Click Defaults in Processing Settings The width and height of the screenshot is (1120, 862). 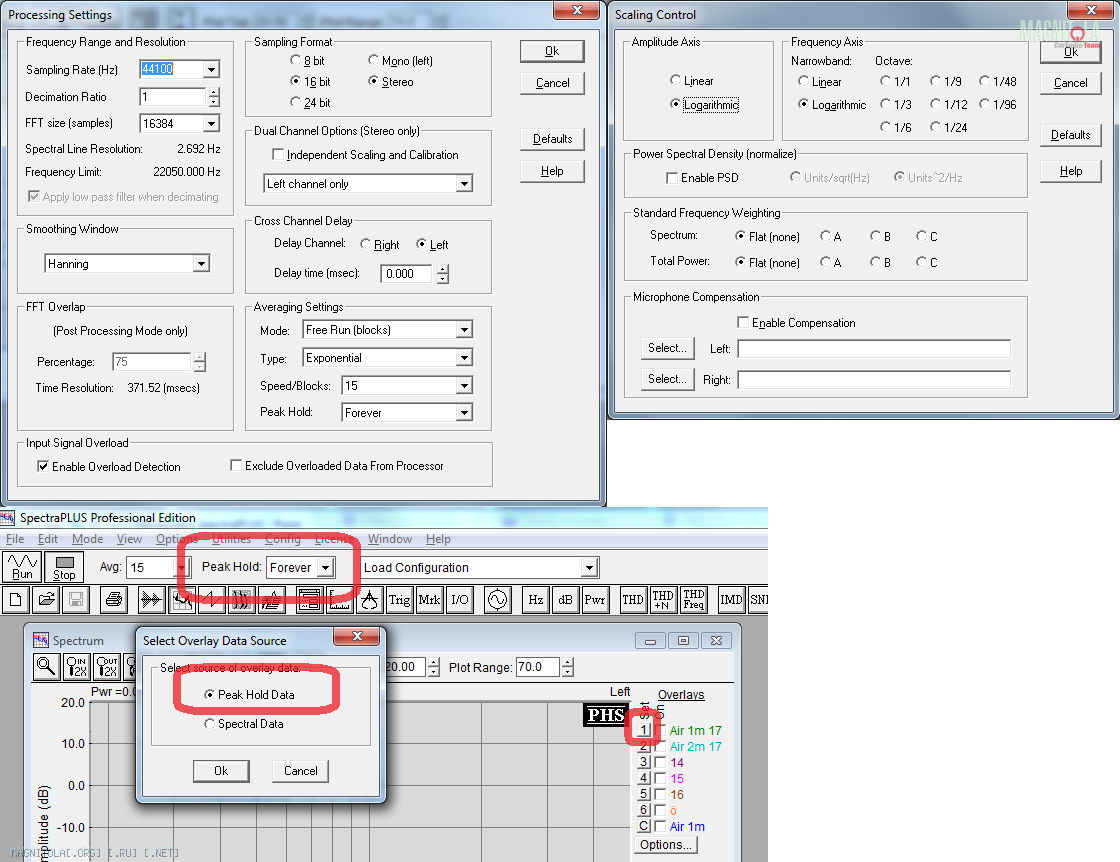pos(552,139)
